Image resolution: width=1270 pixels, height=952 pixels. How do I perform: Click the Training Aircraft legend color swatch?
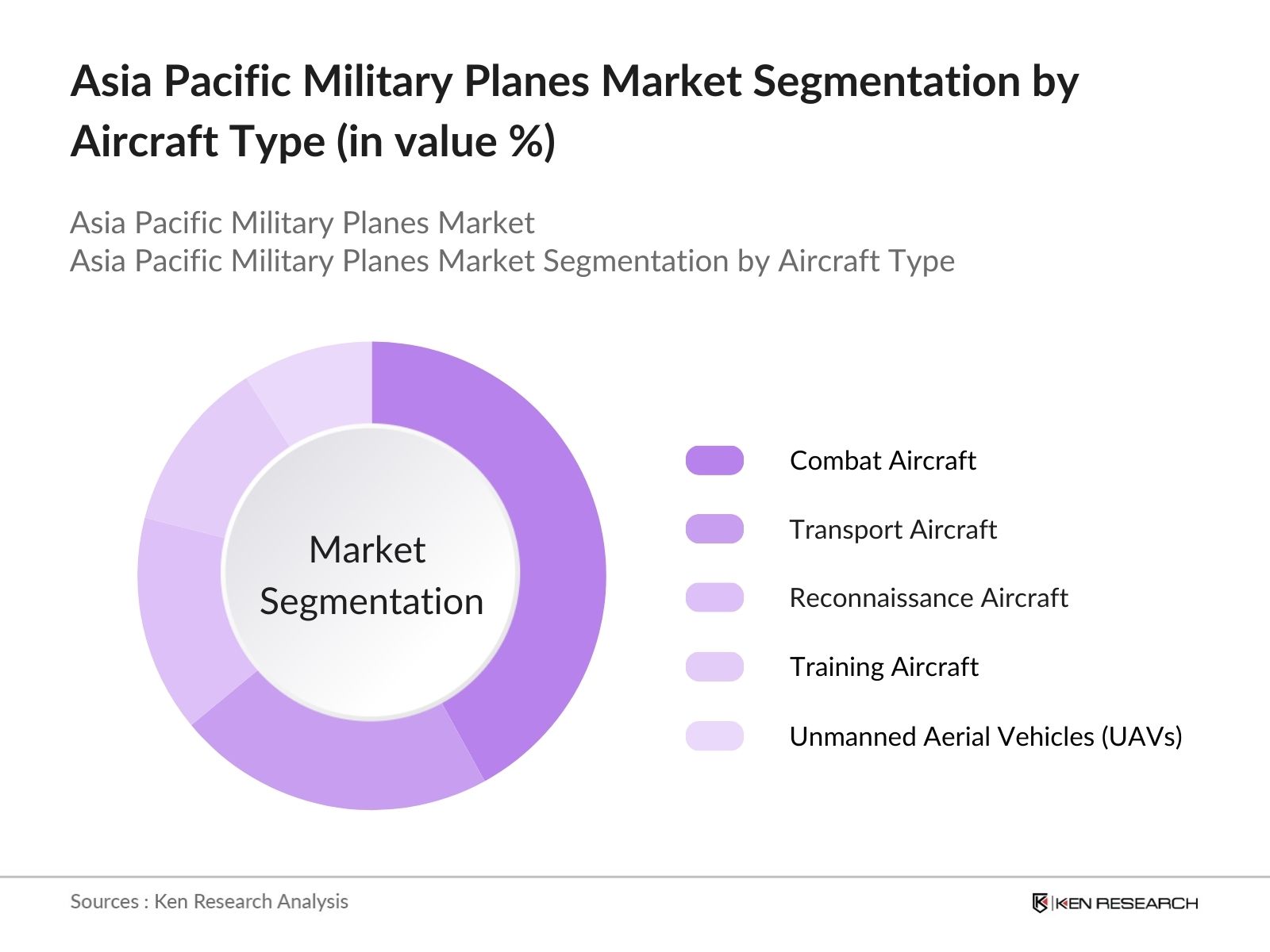(x=714, y=666)
